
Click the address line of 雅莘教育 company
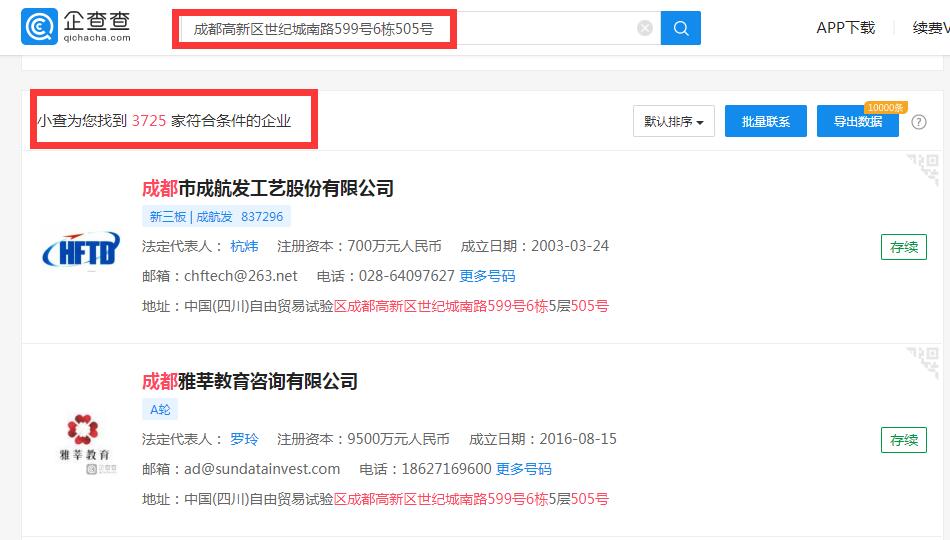coord(375,499)
